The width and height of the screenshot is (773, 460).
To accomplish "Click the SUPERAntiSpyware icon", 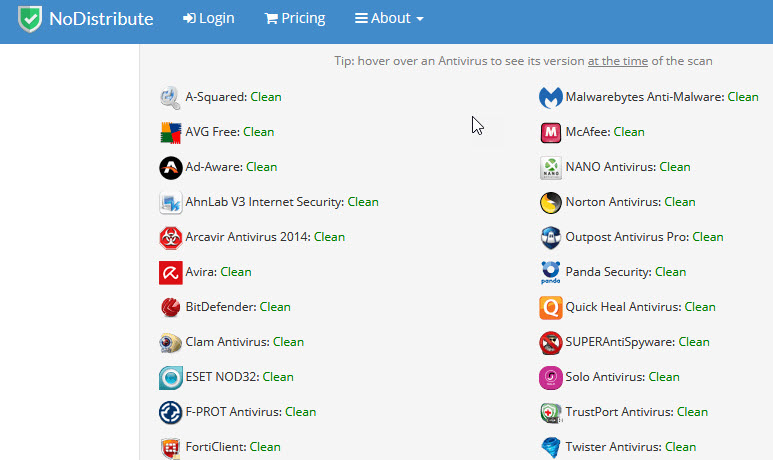I will tap(551, 342).
